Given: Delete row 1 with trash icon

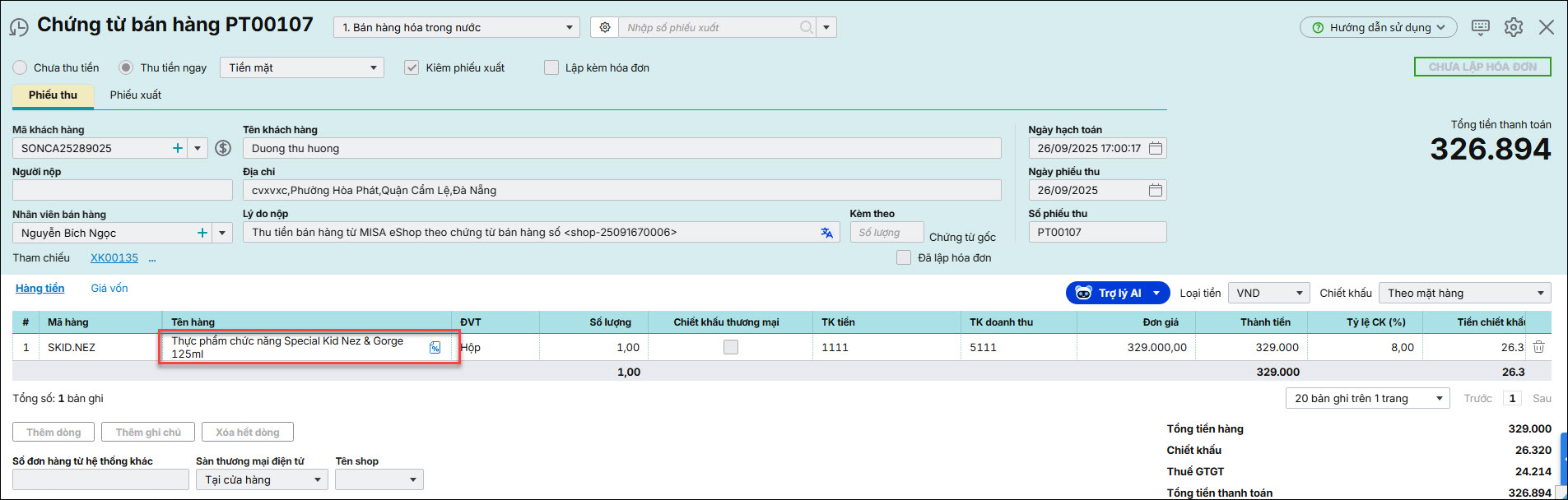Looking at the screenshot, I should tap(1538, 347).
